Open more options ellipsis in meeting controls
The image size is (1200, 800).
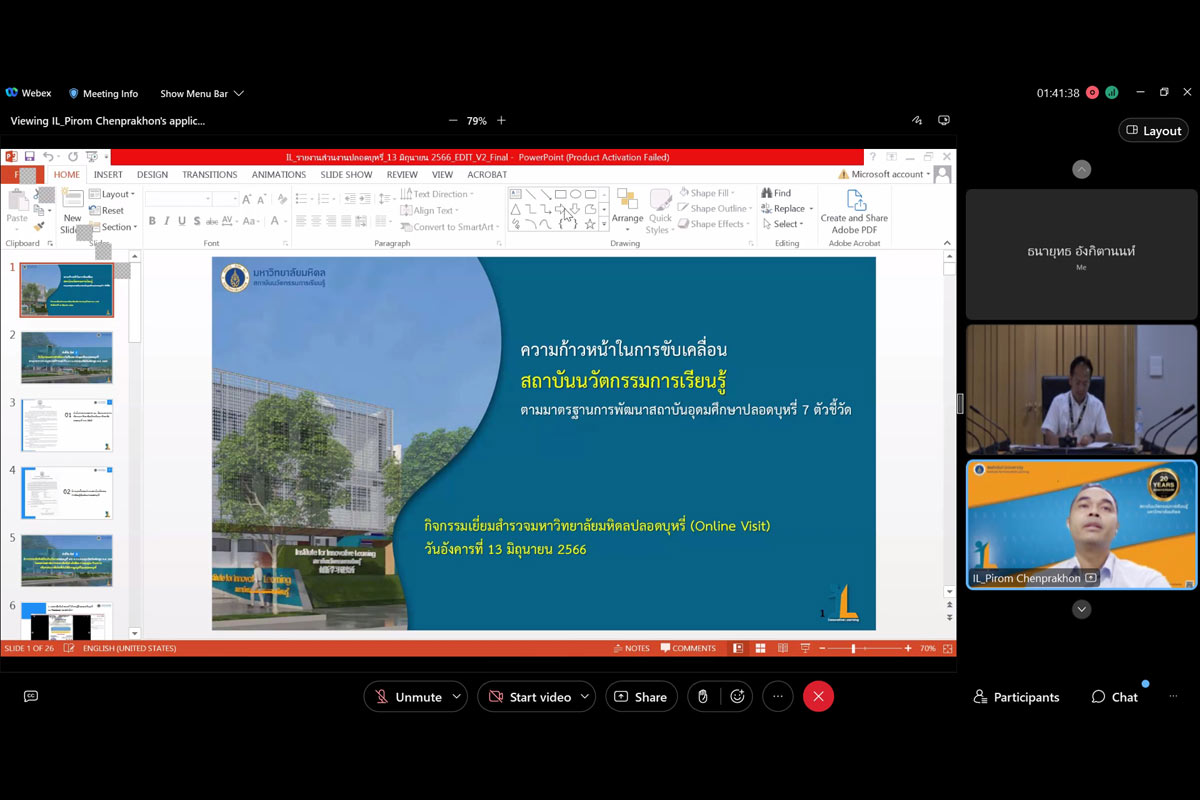click(x=777, y=697)
